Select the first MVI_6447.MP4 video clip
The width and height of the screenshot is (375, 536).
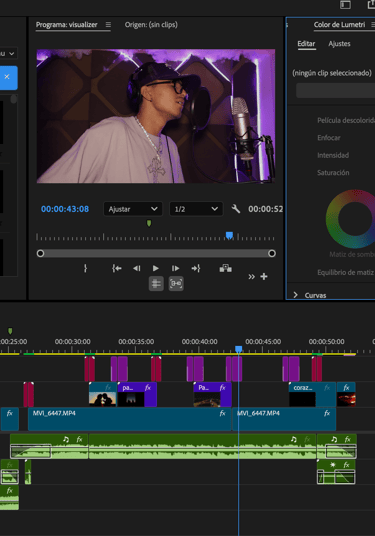click(x=130, y=419)
